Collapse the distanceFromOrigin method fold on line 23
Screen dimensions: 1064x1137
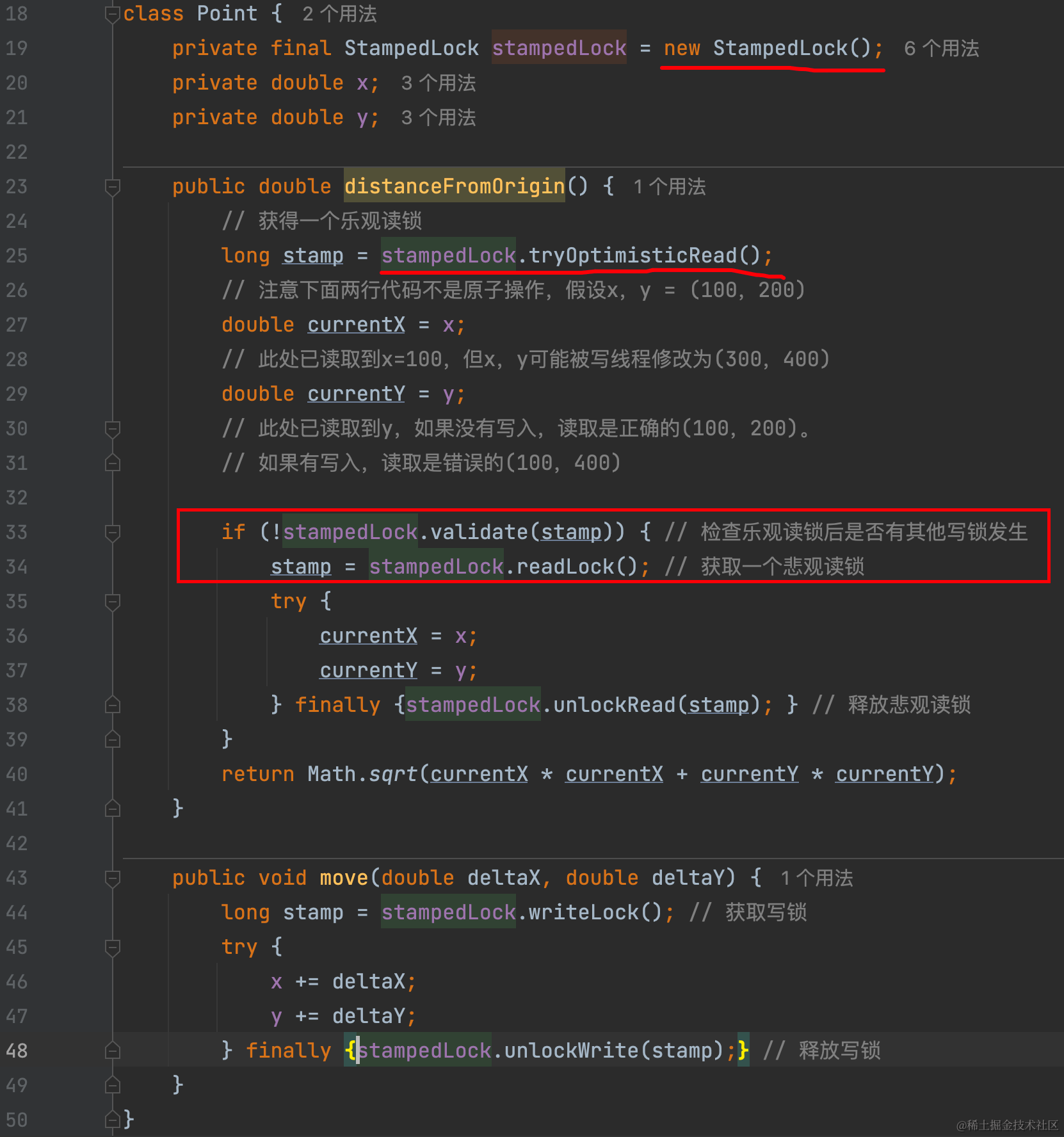tap(113, 186)
